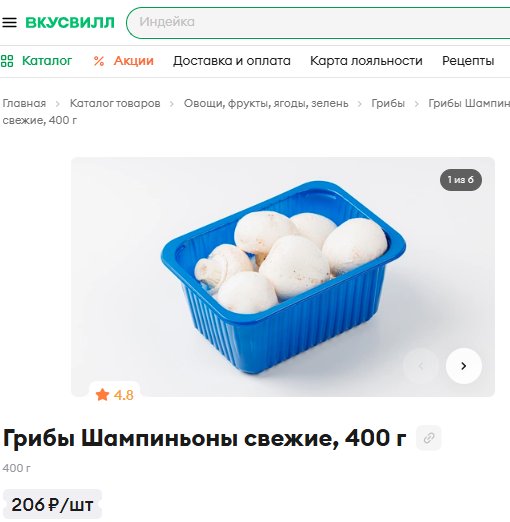Image resolution: width=510 pixels, height=522 pixels.
Task: Open the Каталог menu
Action: [x=47, y=61]
